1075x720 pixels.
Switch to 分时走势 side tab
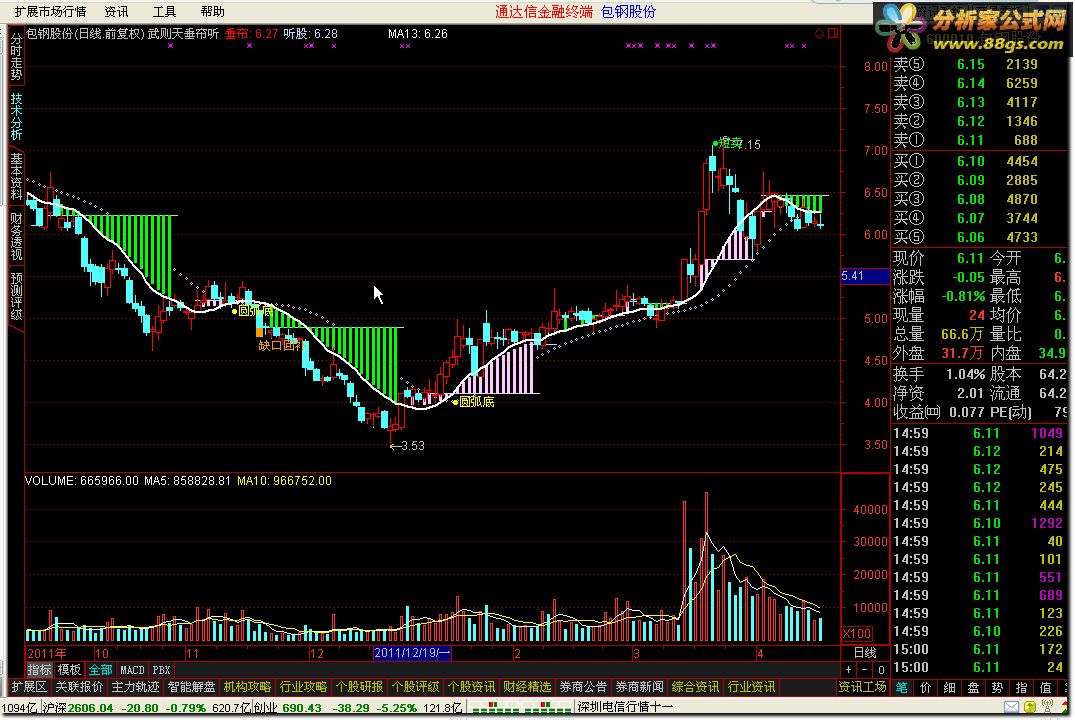click(16, 56)
